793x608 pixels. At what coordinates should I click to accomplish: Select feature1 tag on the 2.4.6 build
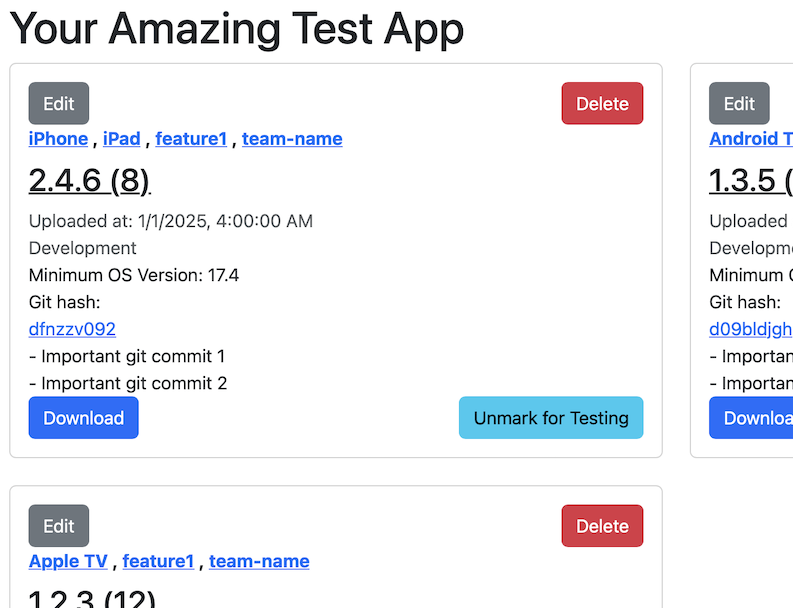click(x=191, y=139)
